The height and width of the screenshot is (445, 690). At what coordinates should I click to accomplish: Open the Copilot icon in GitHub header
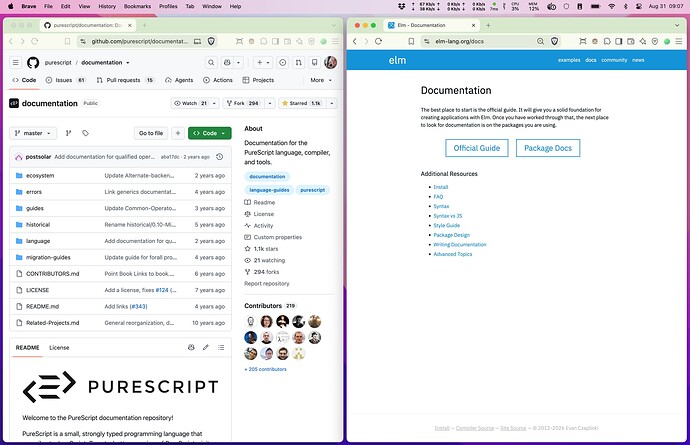click(x=227, y=63)
